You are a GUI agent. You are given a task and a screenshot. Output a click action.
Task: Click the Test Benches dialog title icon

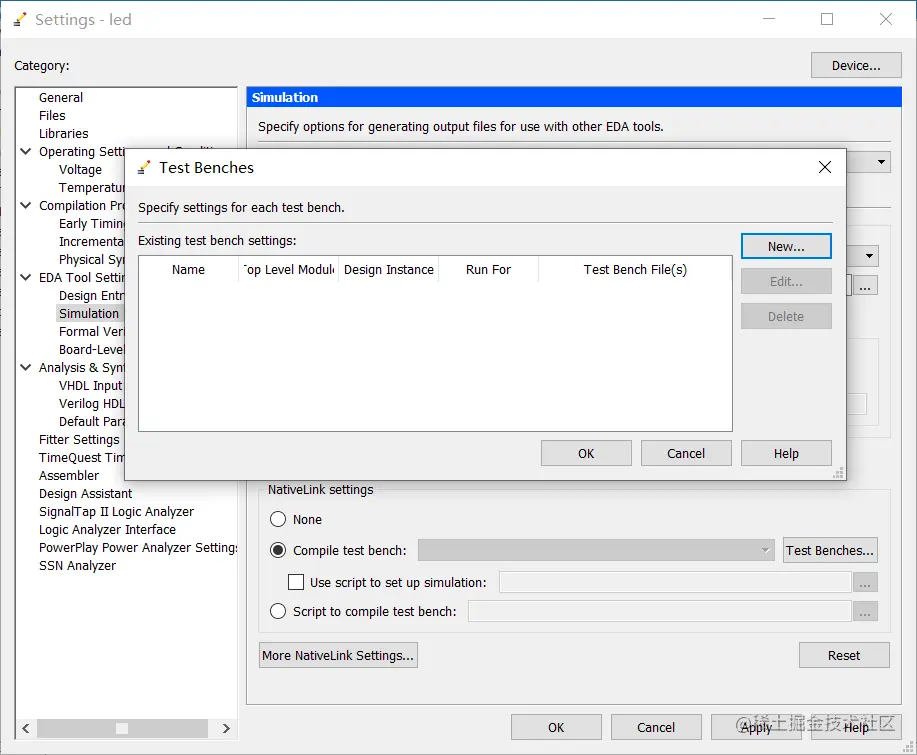(x=144, y=168)
